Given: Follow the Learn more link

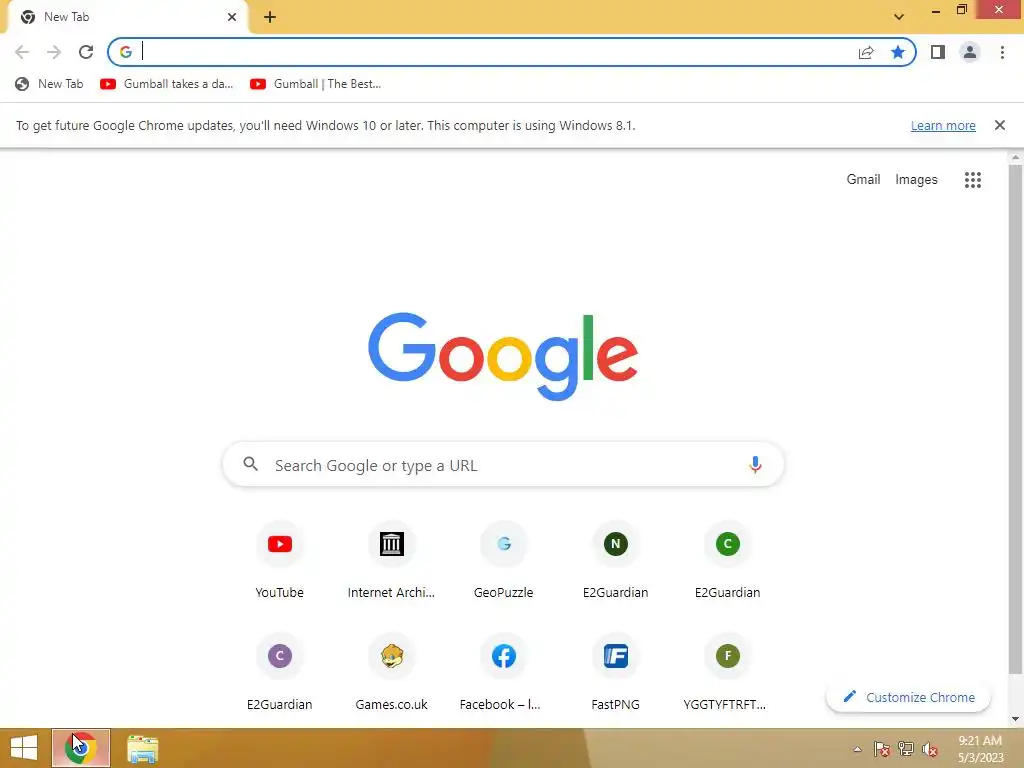Looking at the screenshot, I should click(x=943, y=125).
